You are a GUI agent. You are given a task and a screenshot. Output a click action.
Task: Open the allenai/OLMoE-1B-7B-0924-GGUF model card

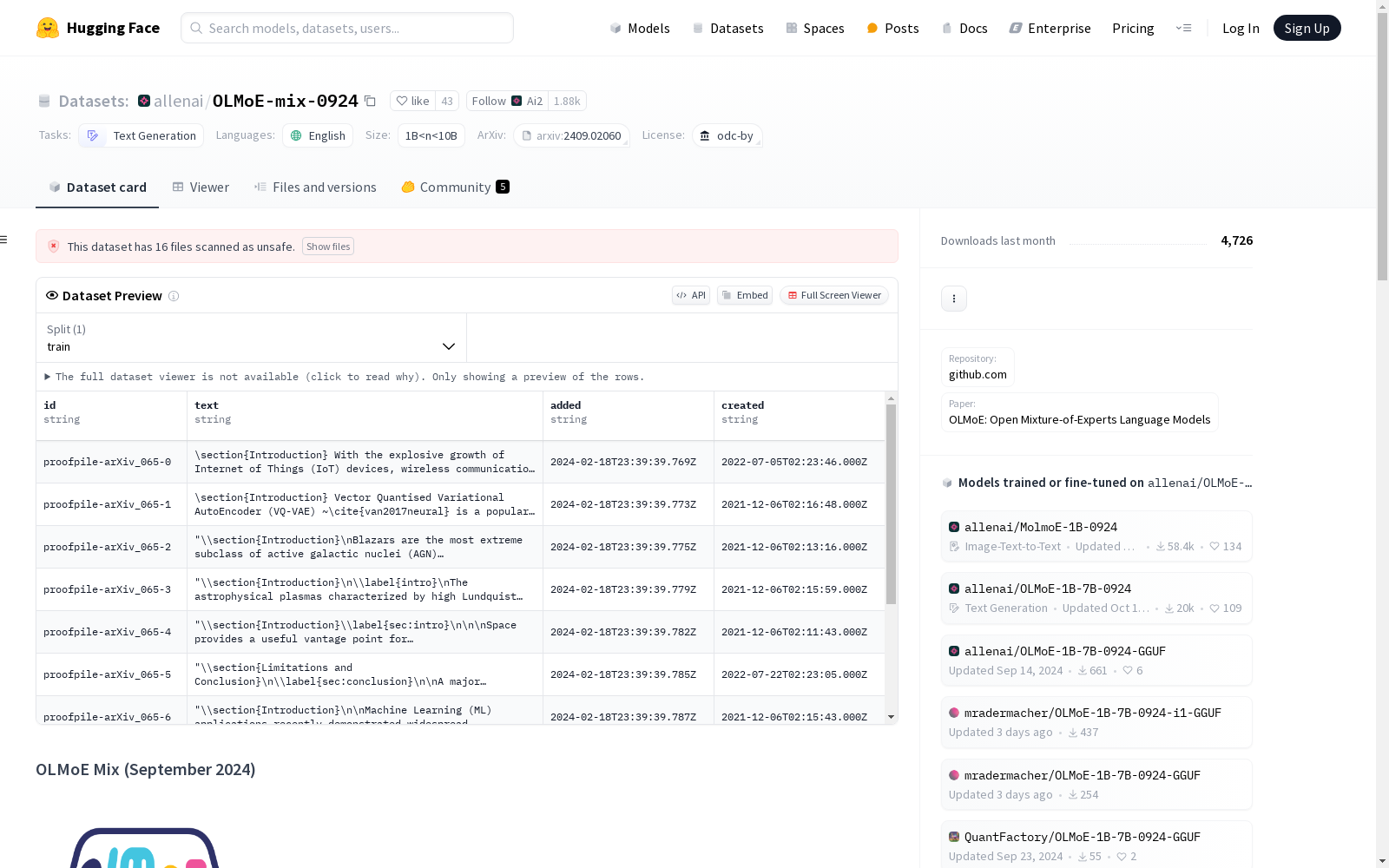pyautogui.click(x=1096, y=661)
